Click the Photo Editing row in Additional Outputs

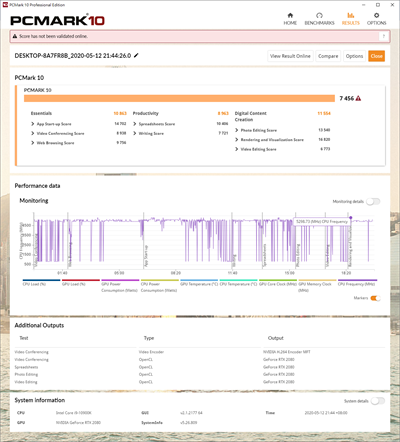pos(200,374)
